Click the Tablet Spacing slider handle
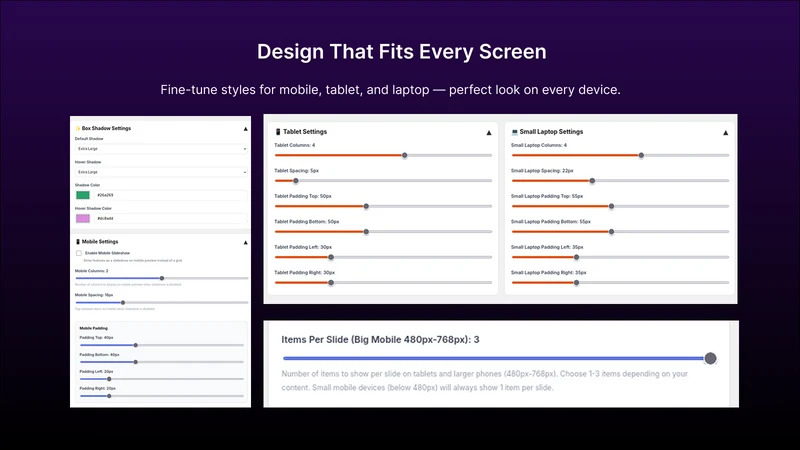 (295, 181)
